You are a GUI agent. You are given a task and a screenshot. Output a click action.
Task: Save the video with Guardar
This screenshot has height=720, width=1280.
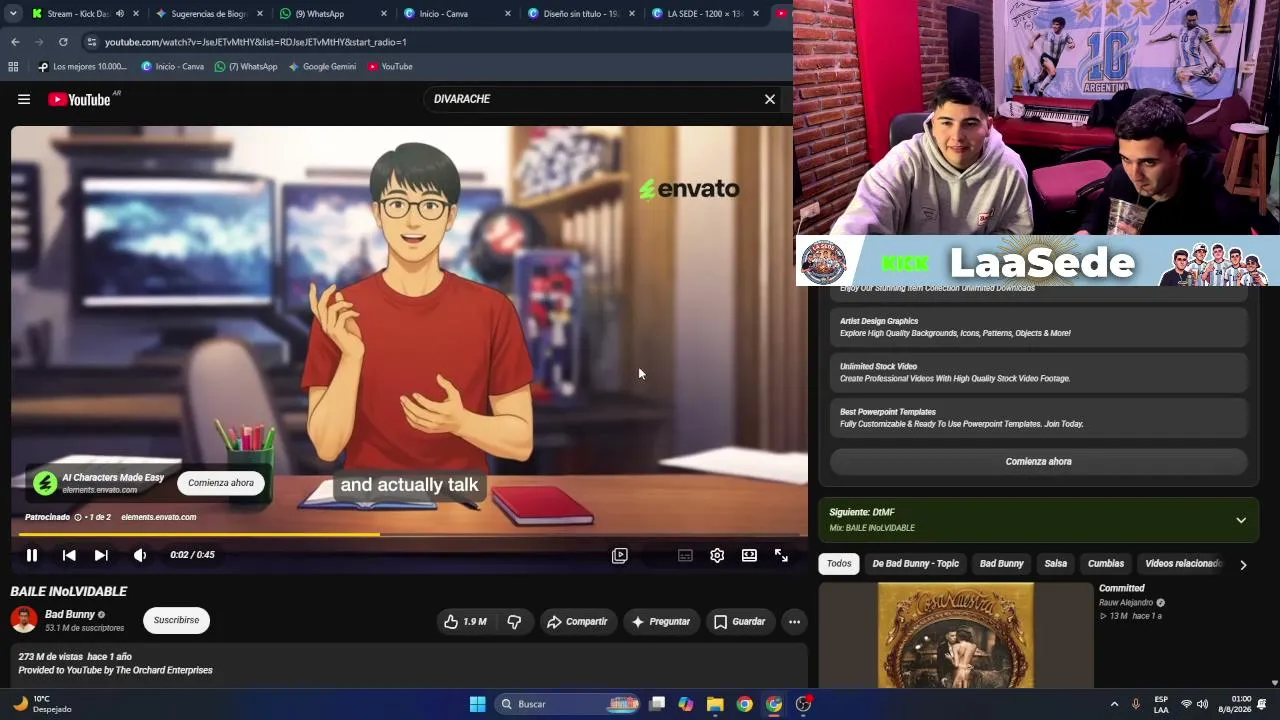click(x=739, y=621)
